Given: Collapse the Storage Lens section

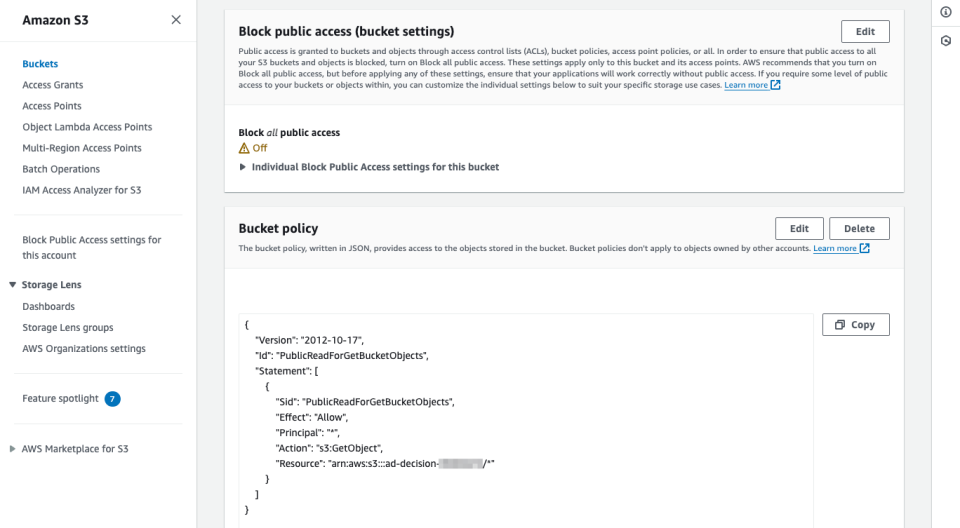Looking at the screenshot, I should point(12,285).
